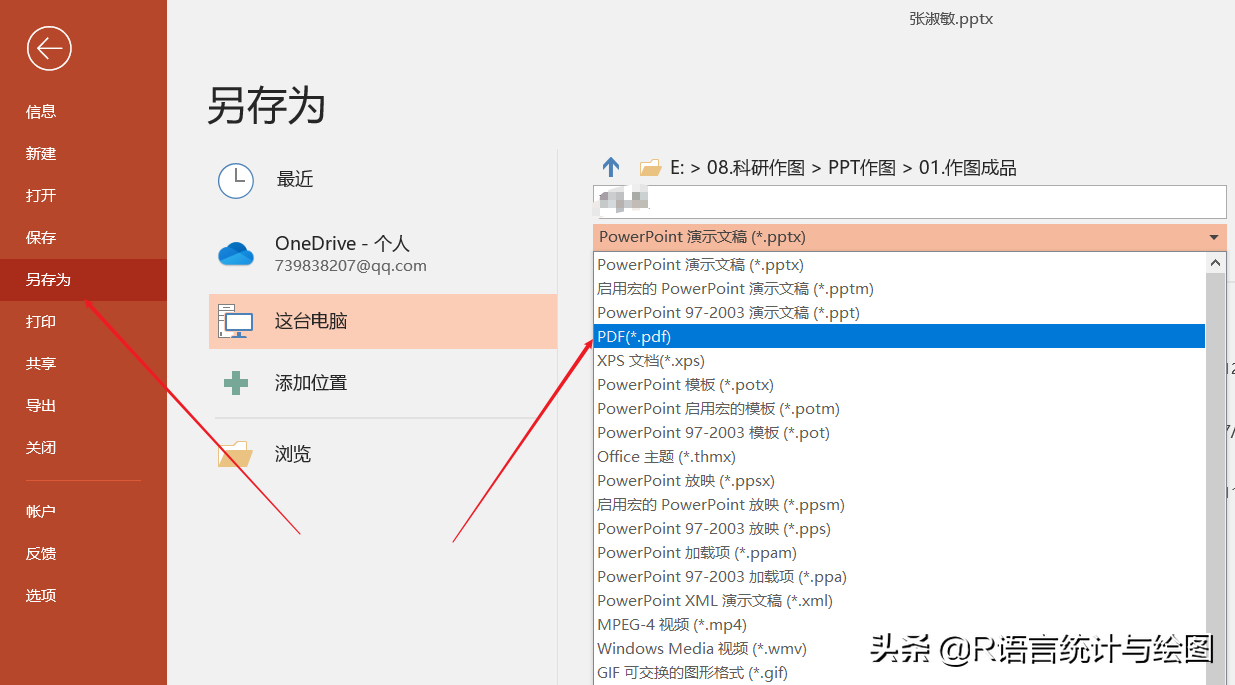Select PowerPoint 97-2003 放映 (*.pps)
1235x685 pixels.
click(899, 529)
